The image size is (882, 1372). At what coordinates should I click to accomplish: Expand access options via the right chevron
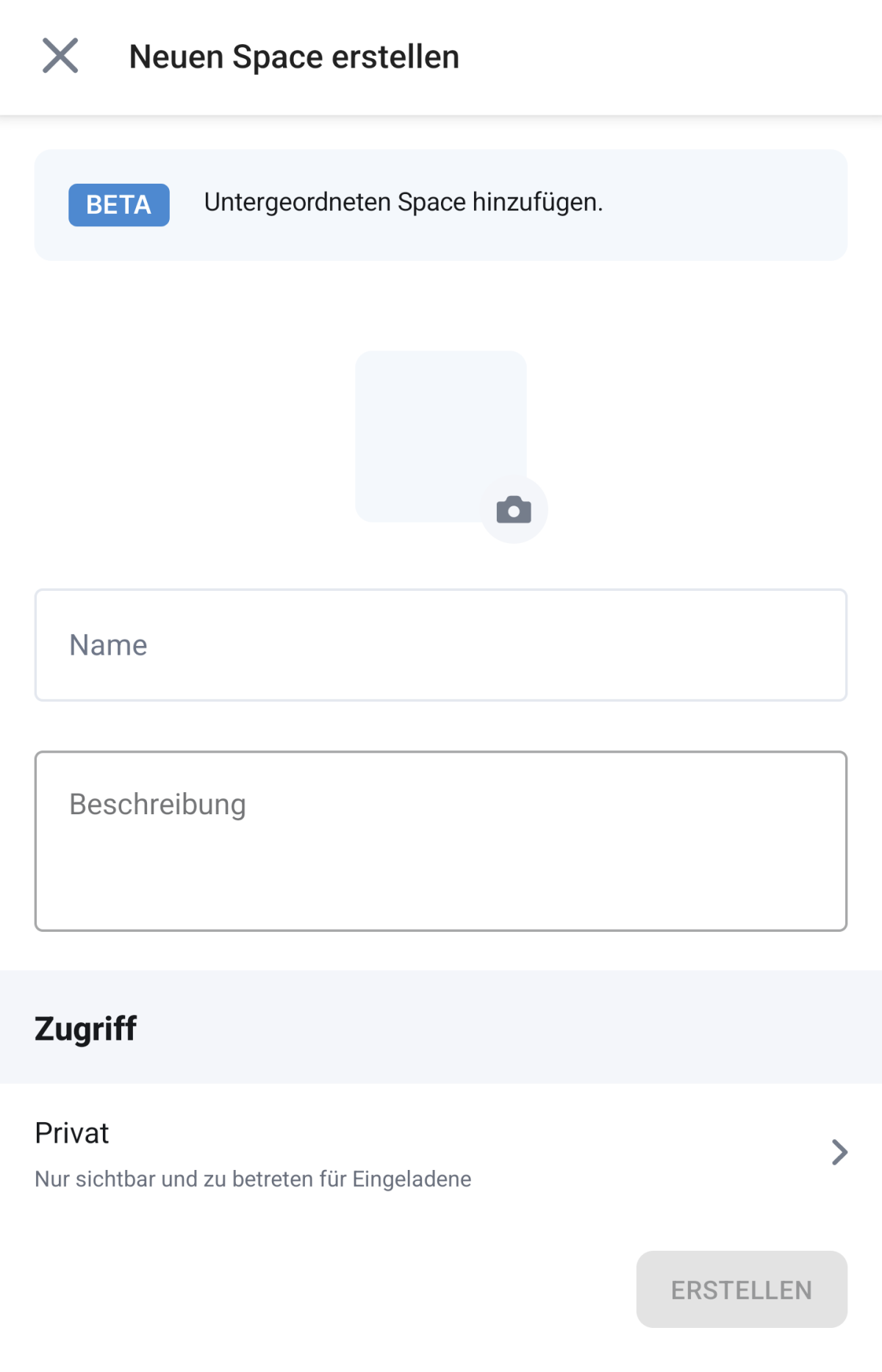839,1152
